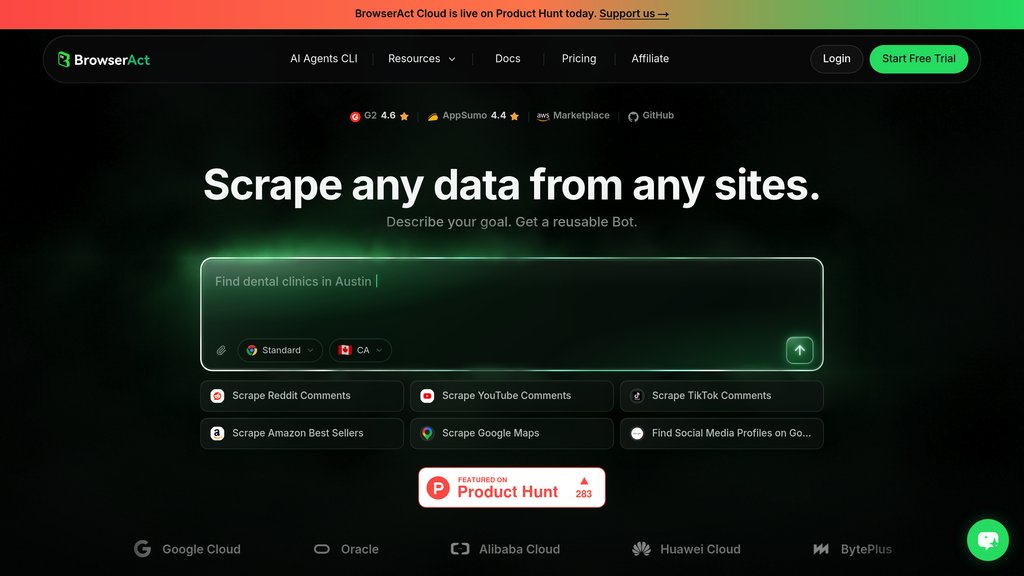
Task: Open the G2 4.6 rating link
Action: 379,116
